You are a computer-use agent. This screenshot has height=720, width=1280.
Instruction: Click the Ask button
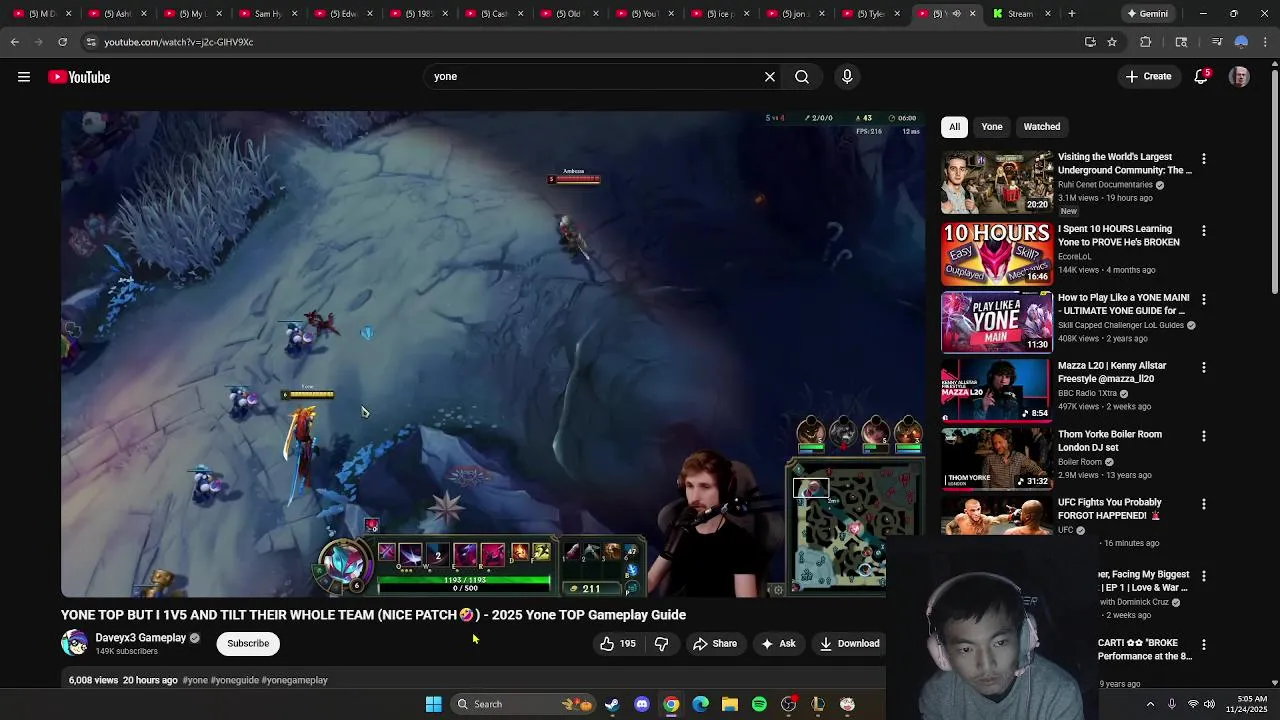[779, 644]
